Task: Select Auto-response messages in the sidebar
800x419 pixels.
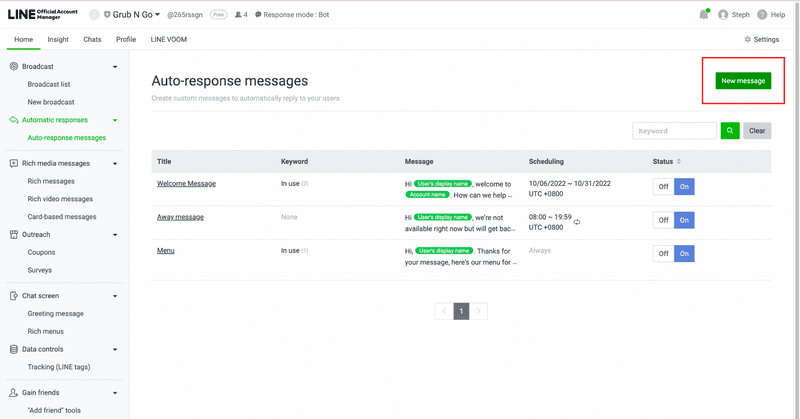Action: 67,138
